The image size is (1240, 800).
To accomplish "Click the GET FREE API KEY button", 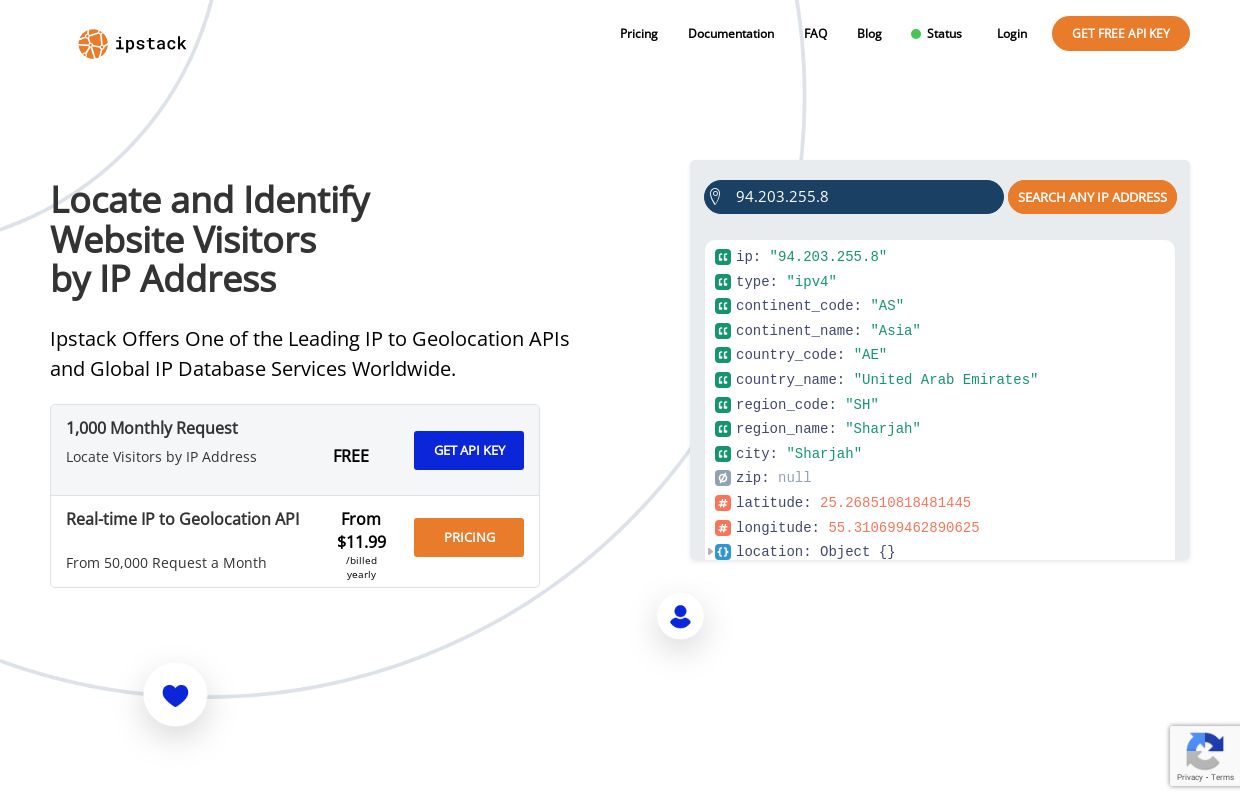I will (1121, 33).
